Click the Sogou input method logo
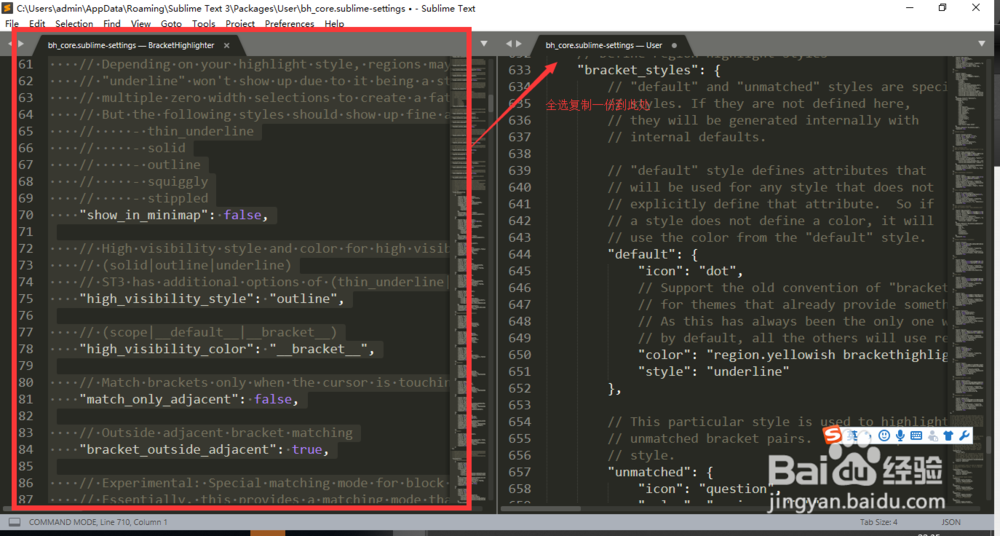Screen dimensions: 1000x536 (x=832, y=436)
